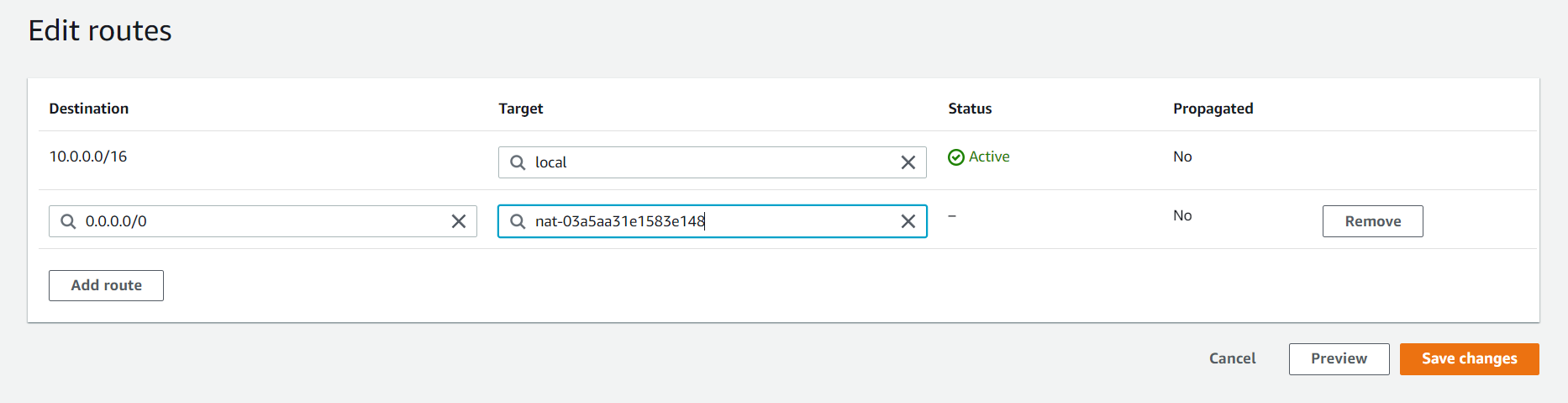Screen dimensions: 1568x403
Task: Click the Propagated column header
Action: pyautogui.click(x=1213, y=109)
